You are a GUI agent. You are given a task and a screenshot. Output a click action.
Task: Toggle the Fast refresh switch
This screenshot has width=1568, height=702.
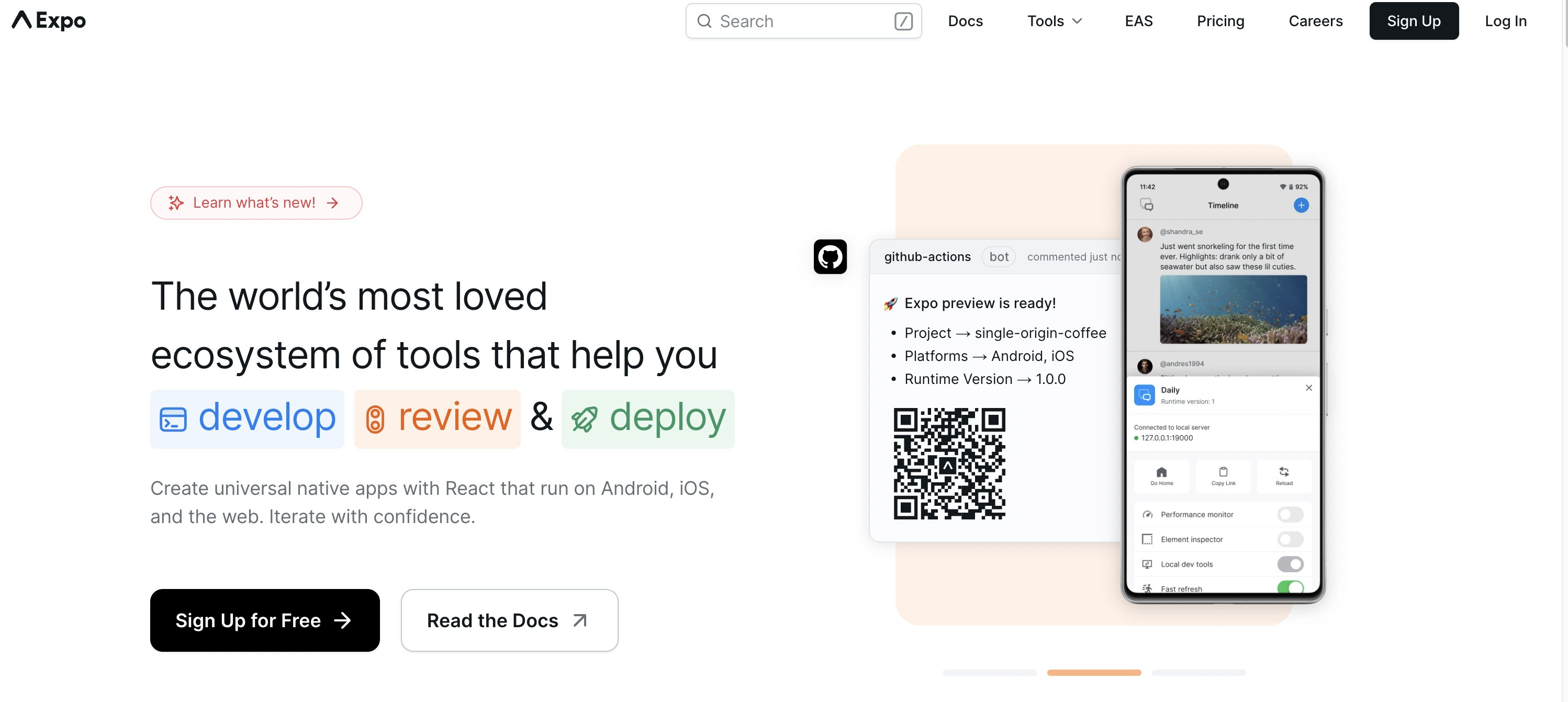(1290, 587)
